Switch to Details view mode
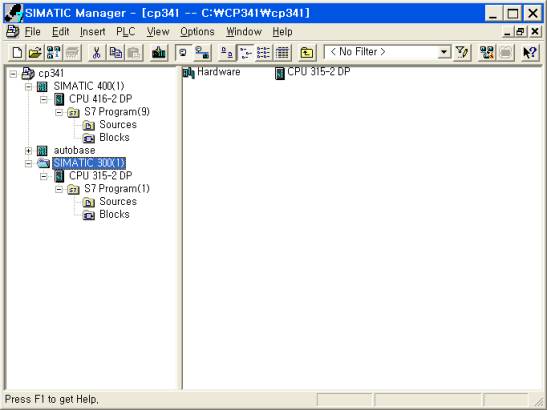 pyautogui.click(x=282, y=53)
